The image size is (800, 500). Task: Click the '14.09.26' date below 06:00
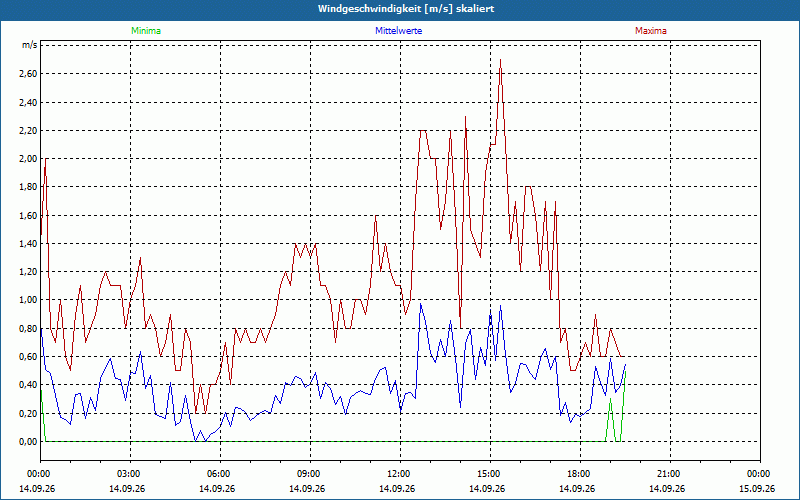(x=217, y=488)
